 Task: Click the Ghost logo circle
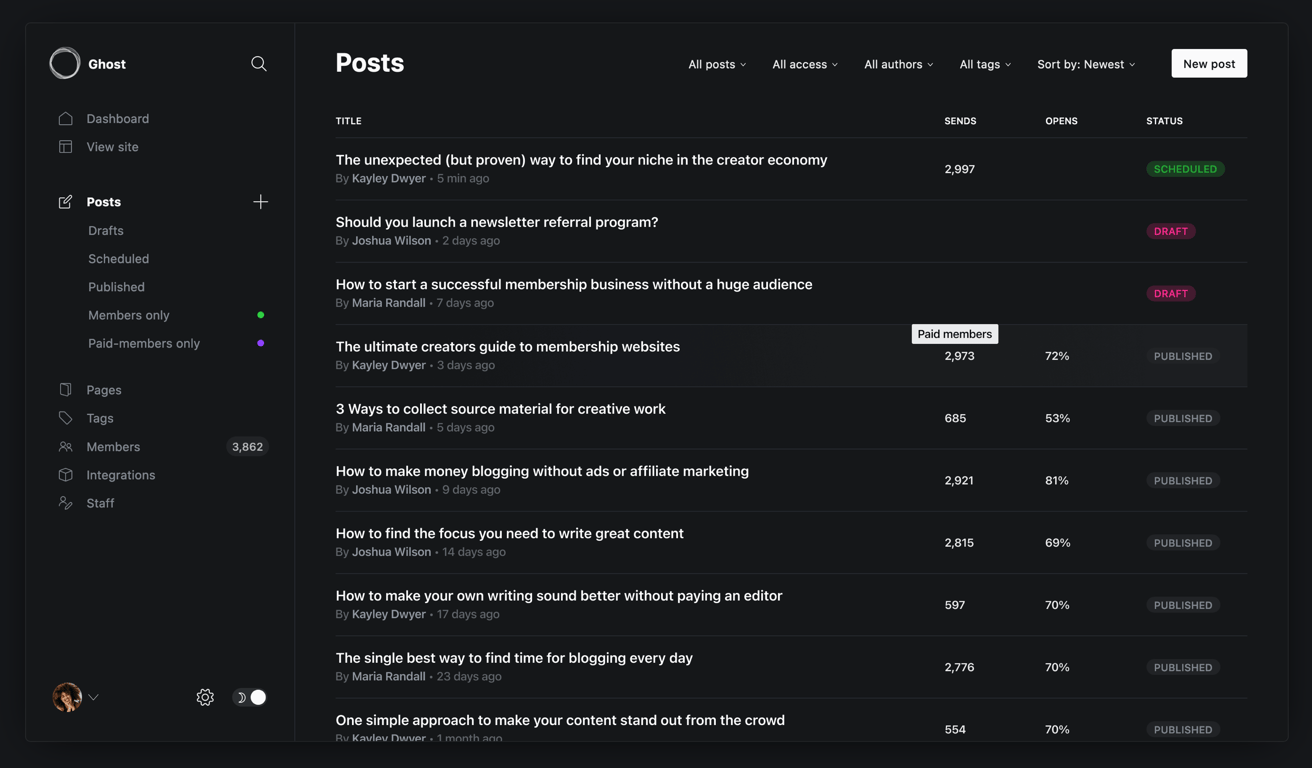tap(65, 63)
